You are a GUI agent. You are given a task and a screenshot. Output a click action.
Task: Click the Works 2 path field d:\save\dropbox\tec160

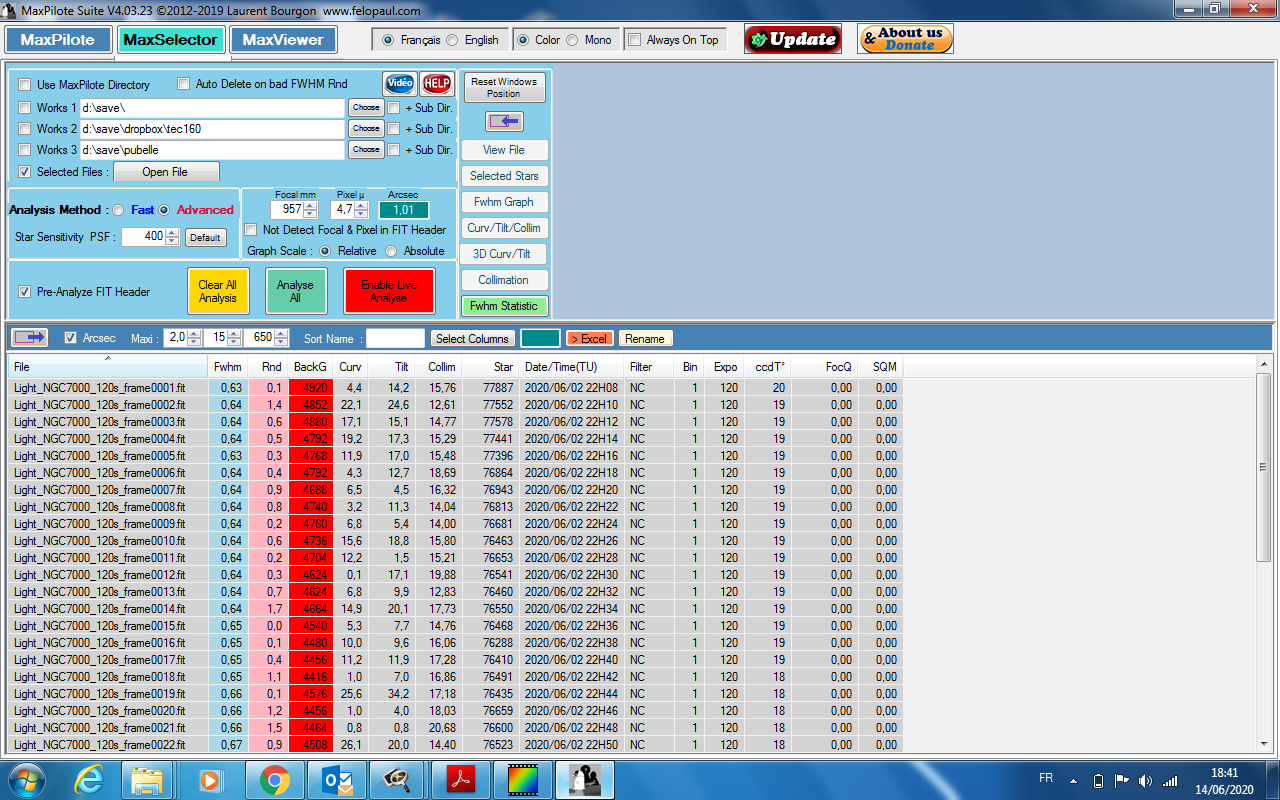coord(212,129)
